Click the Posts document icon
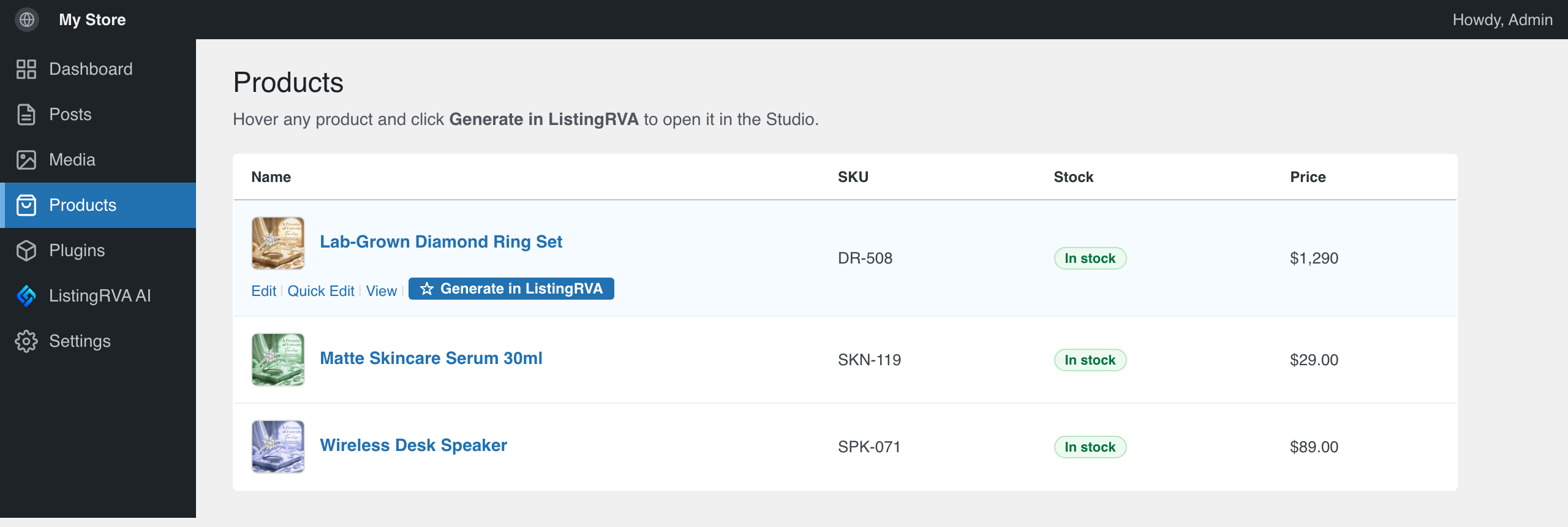Viewport: 1568px width, 527px height. click(26, 115)
